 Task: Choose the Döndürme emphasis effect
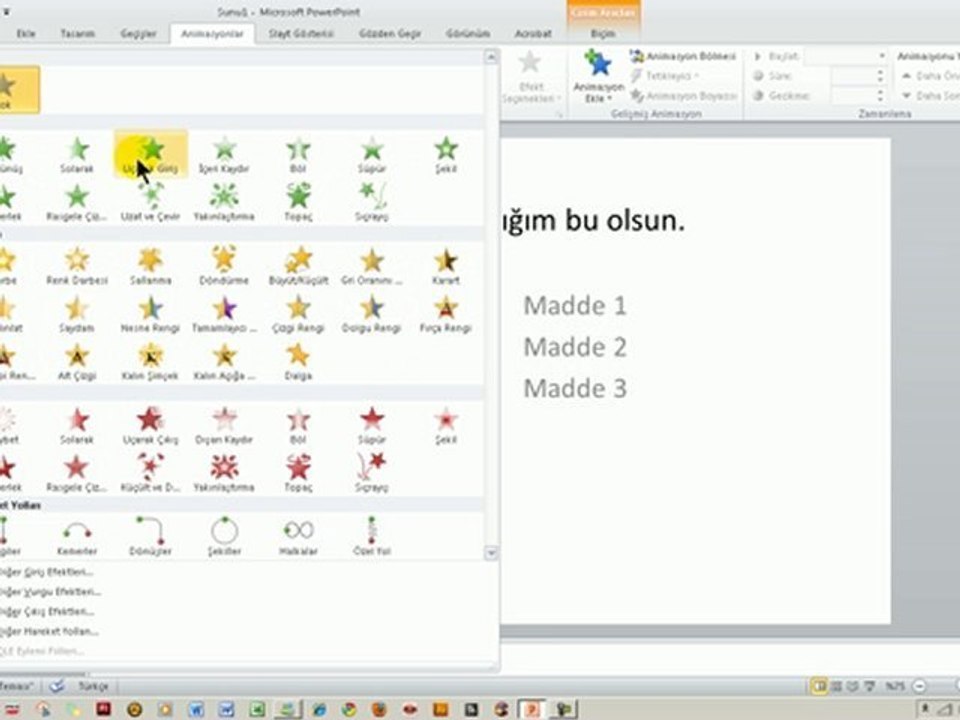pyautogui.click(x=224, y=266)
